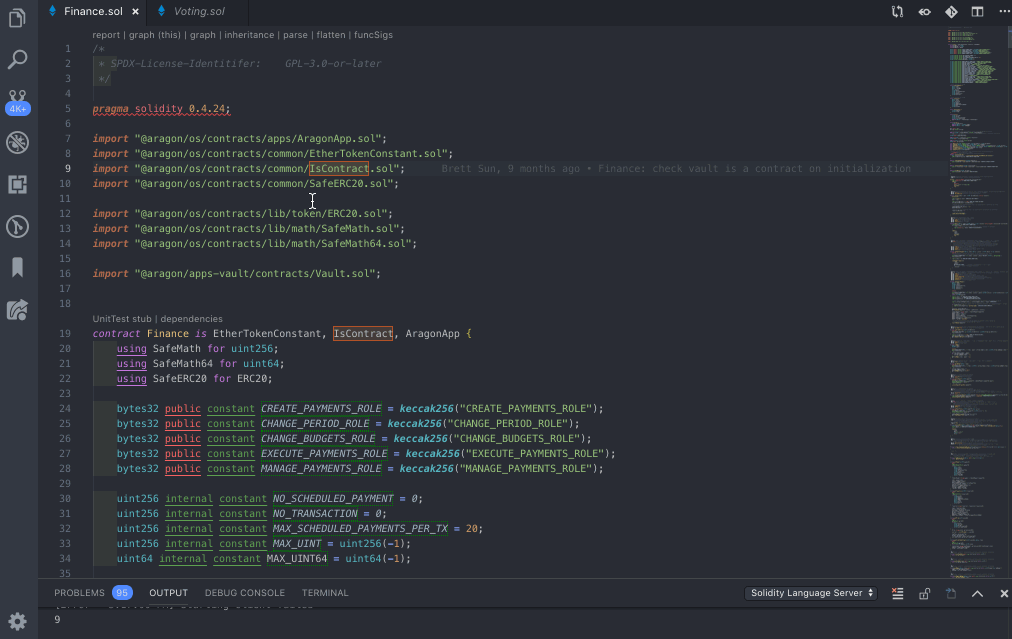Clear the Output panel contents

(x=897, y=592)
